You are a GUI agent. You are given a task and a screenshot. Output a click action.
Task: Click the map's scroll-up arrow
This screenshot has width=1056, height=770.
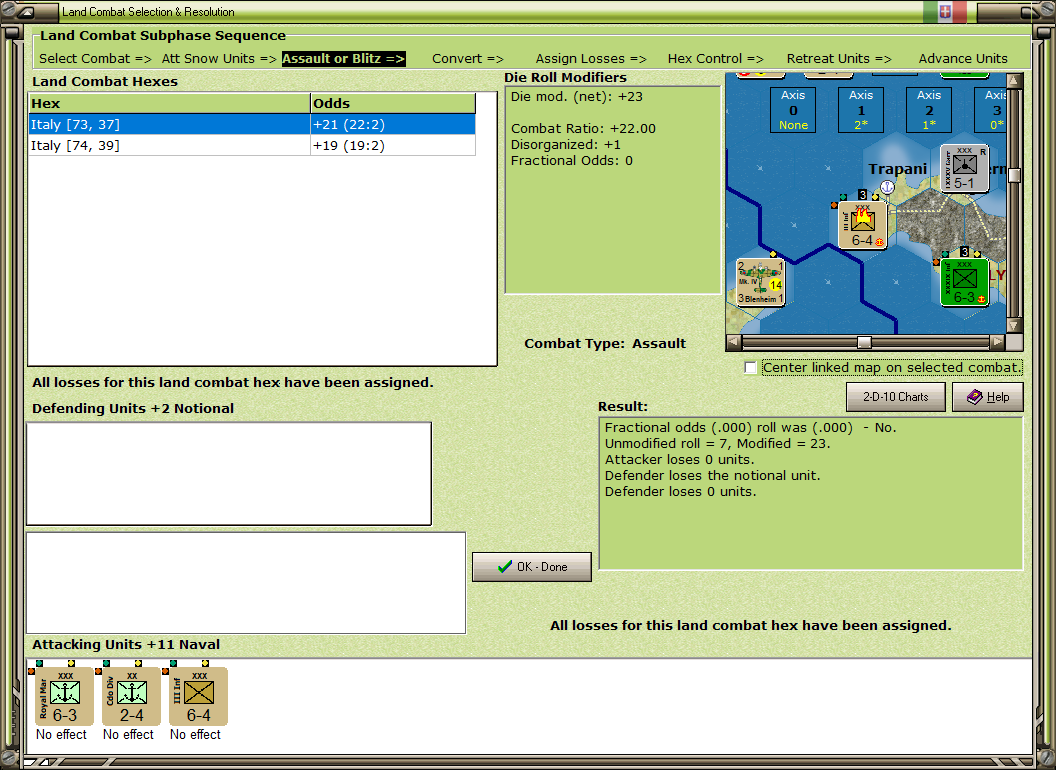[1014, 80]
